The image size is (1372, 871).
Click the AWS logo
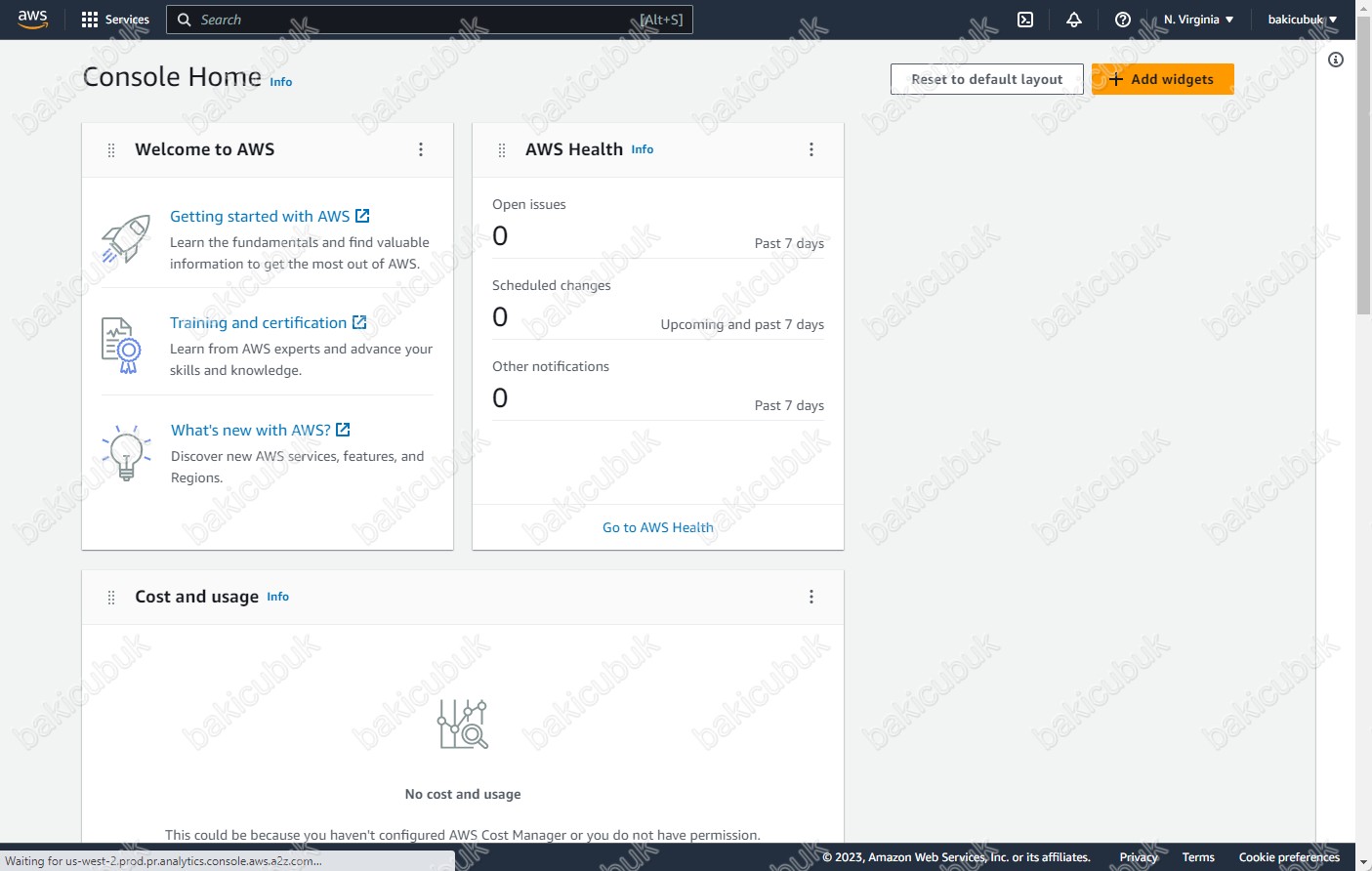32,20
